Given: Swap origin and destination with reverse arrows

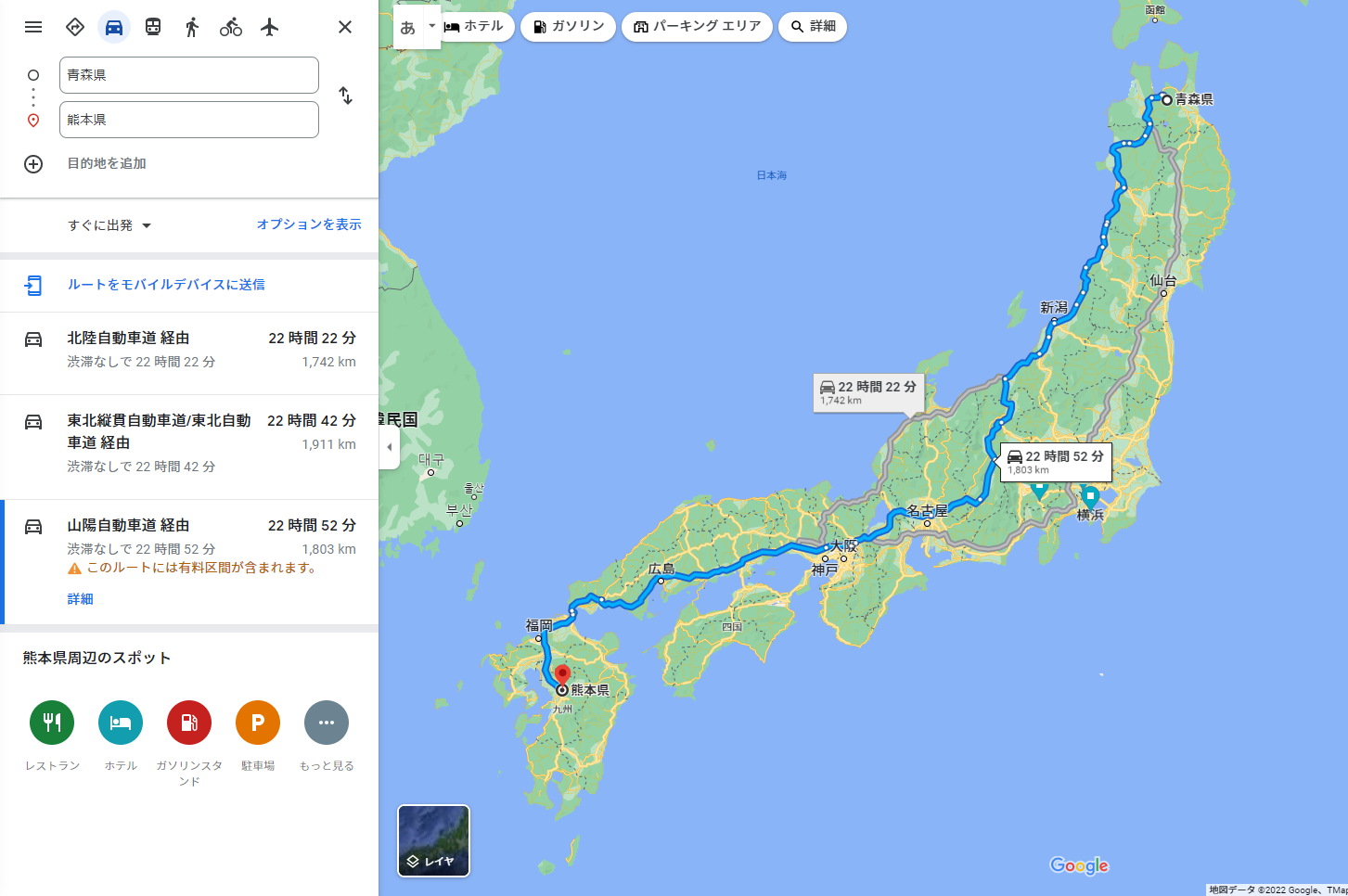Looking at the screenshot, I should click(x=345, y=96).
